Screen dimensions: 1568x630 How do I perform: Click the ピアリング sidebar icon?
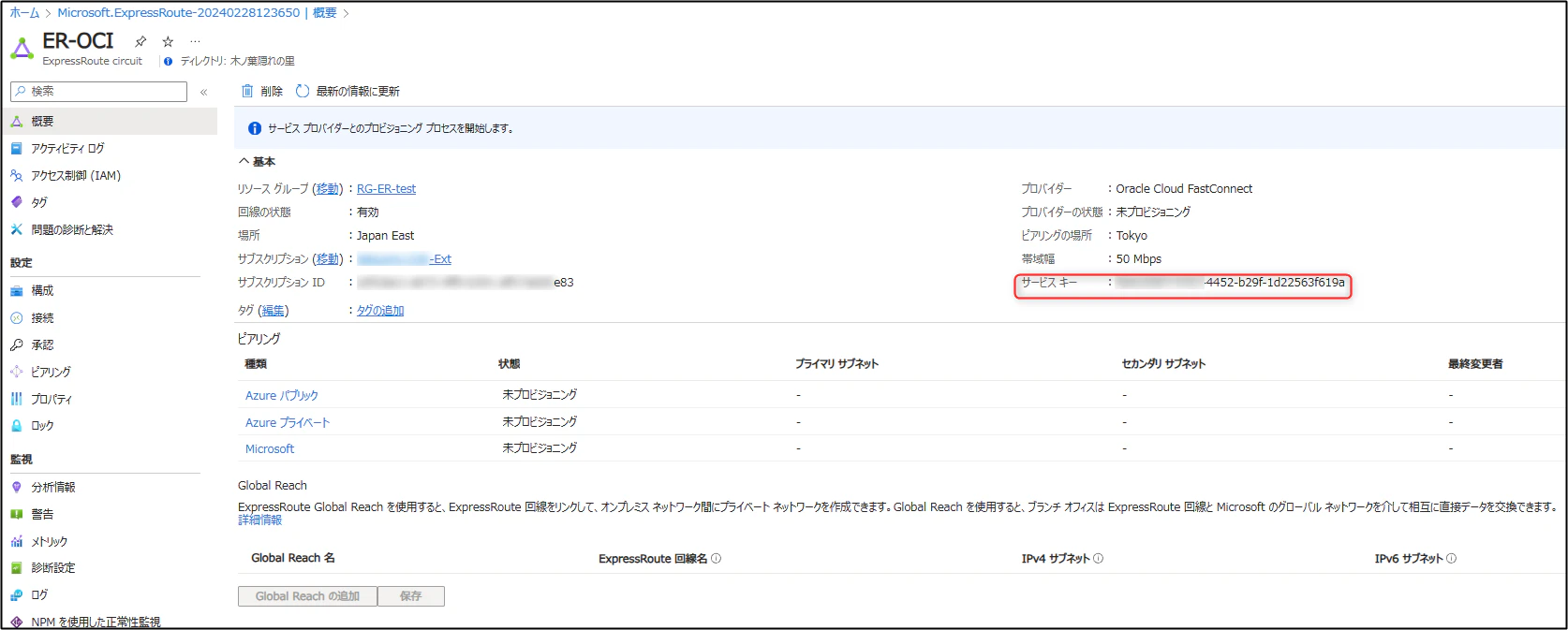(16, 372)
